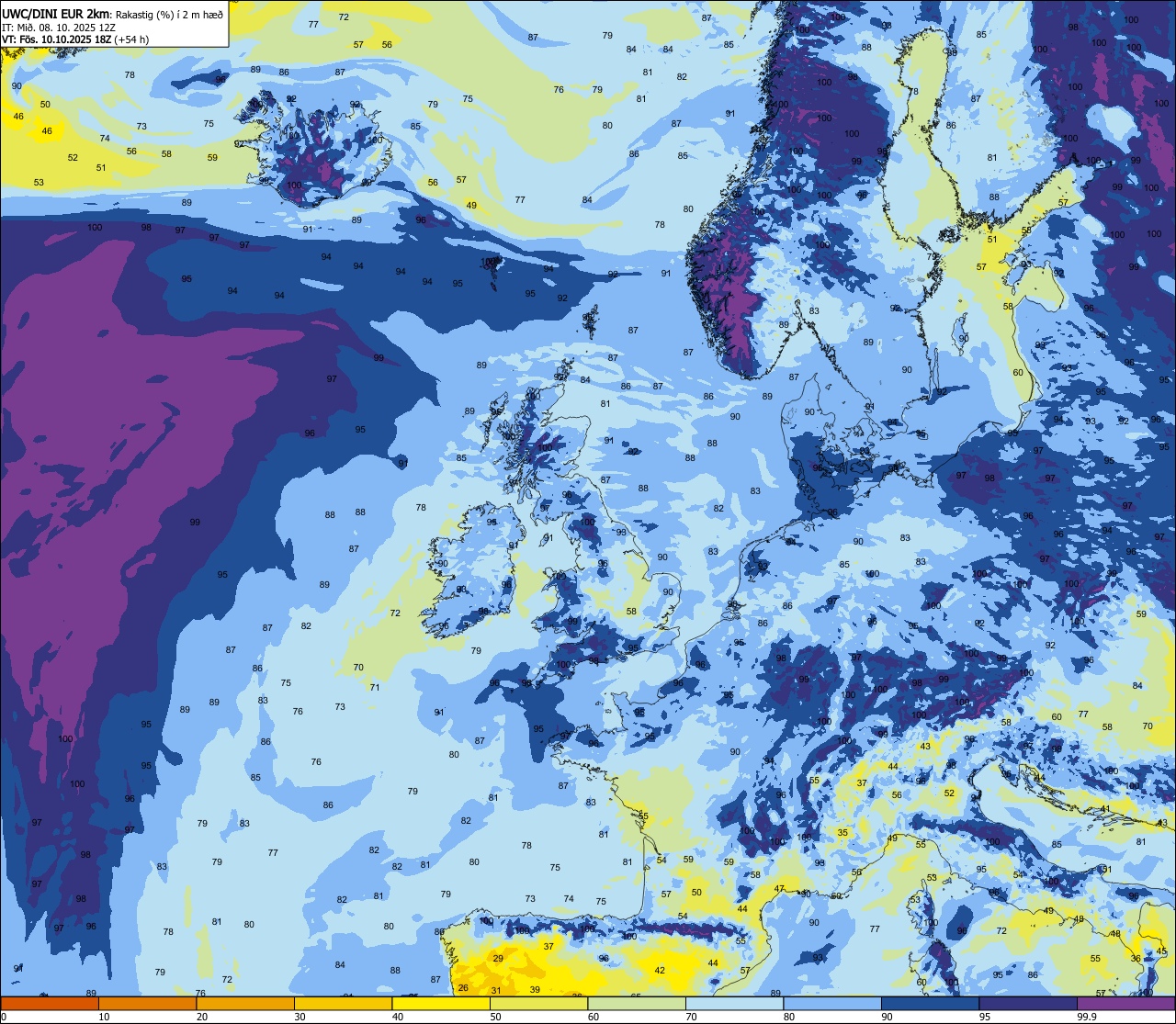The height and width of the screenshot is (1024, 1176).
Task: Click the '50' legend tick label on the colorbar
Action: tap(495, 1017)
